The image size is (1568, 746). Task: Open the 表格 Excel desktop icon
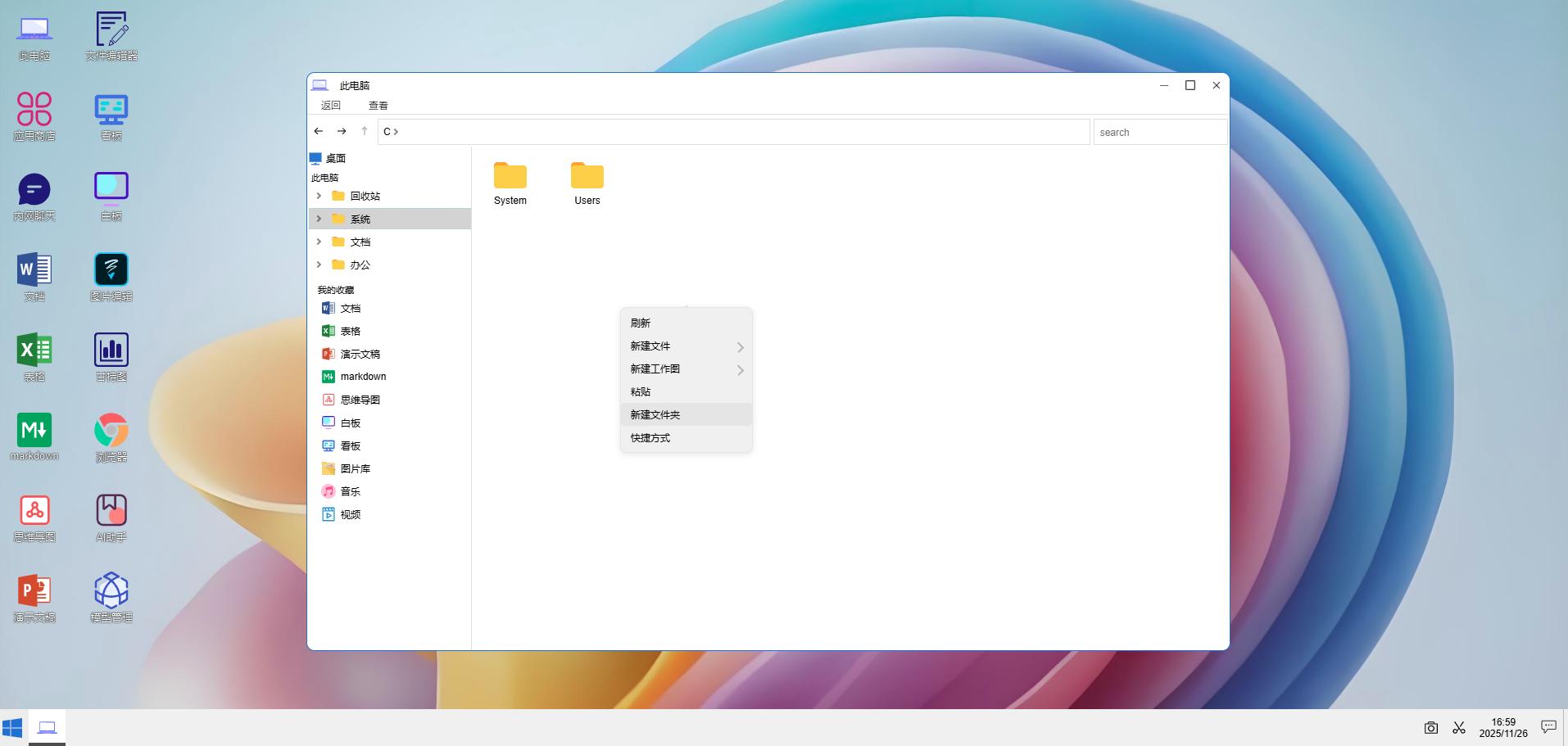34,357
